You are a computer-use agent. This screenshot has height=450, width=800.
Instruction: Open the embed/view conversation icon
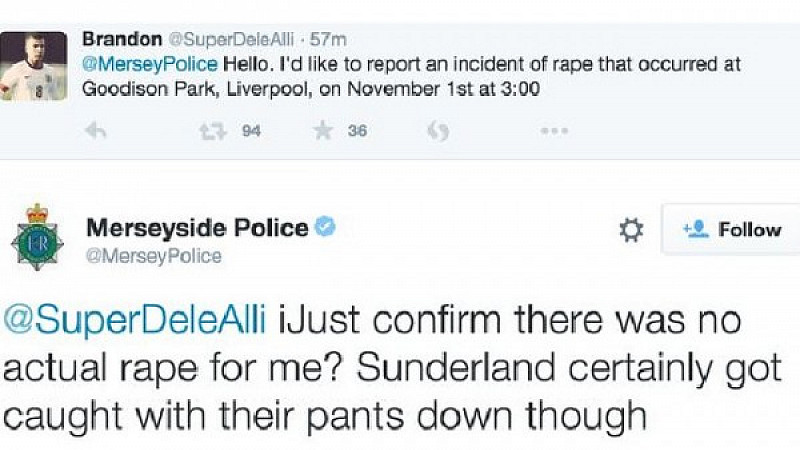click(438, 132)
